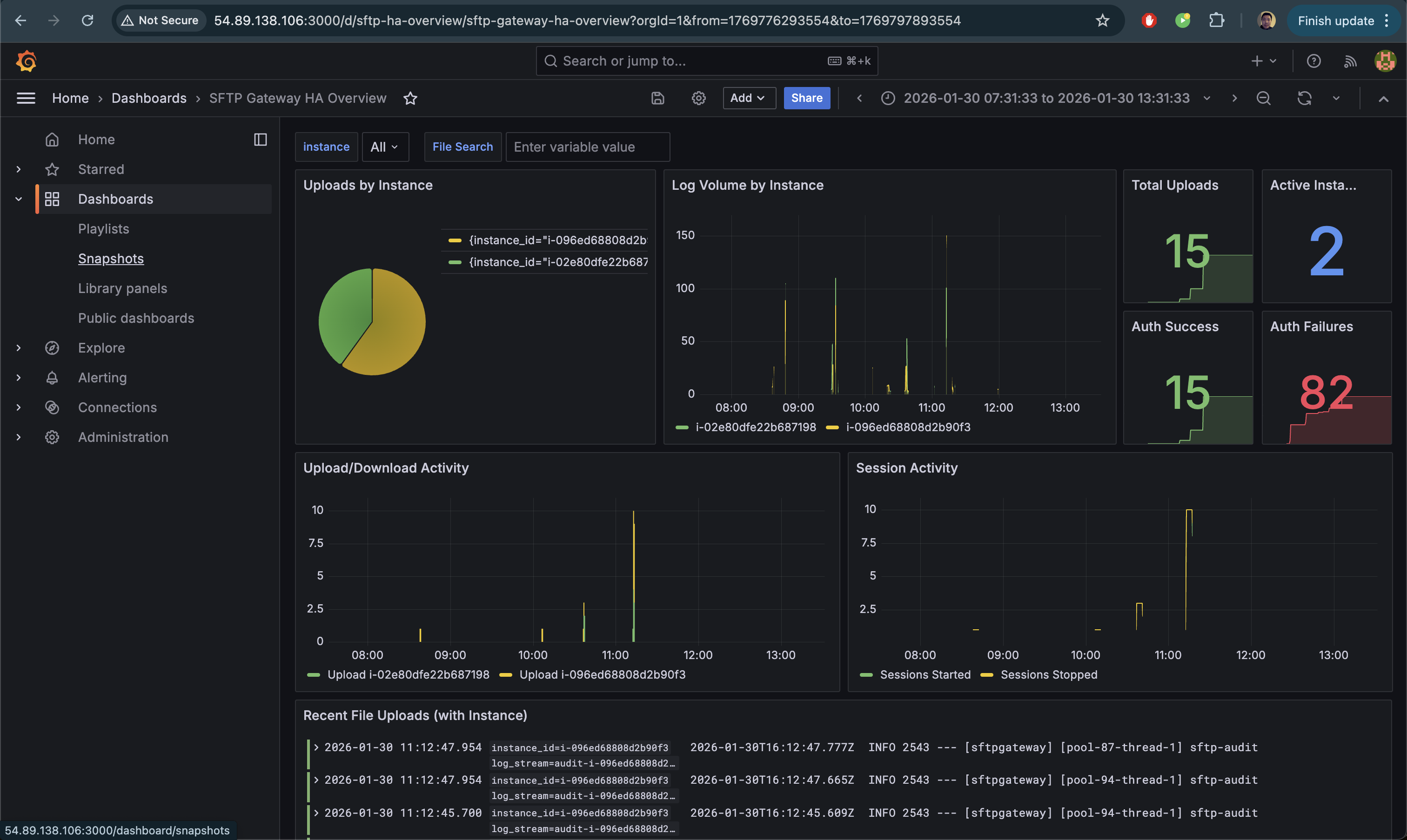Open the profile avatar icon
This screenshot has height=840, width=1407.
pos(1385,60)
